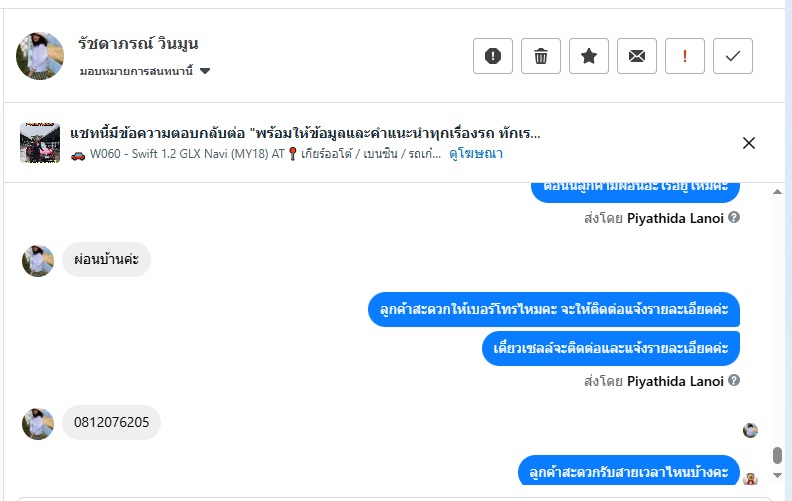Flag conversation with red exclamation icon

pyautogui.click(x=685, y=56)
